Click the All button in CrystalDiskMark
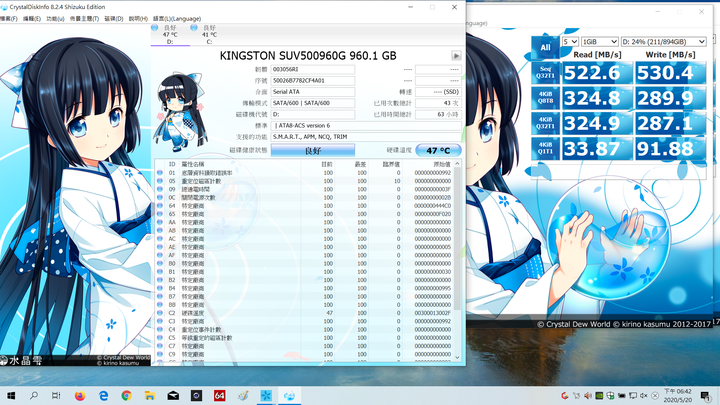This screenshot has height=405, width=720. point(545,47)
